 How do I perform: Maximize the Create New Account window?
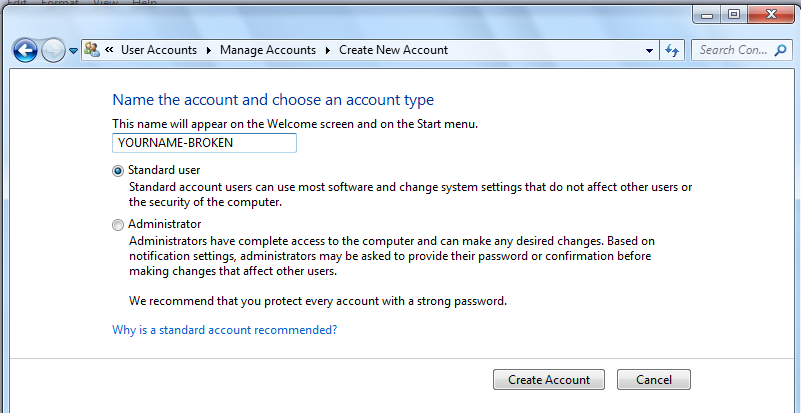[734, 14]
